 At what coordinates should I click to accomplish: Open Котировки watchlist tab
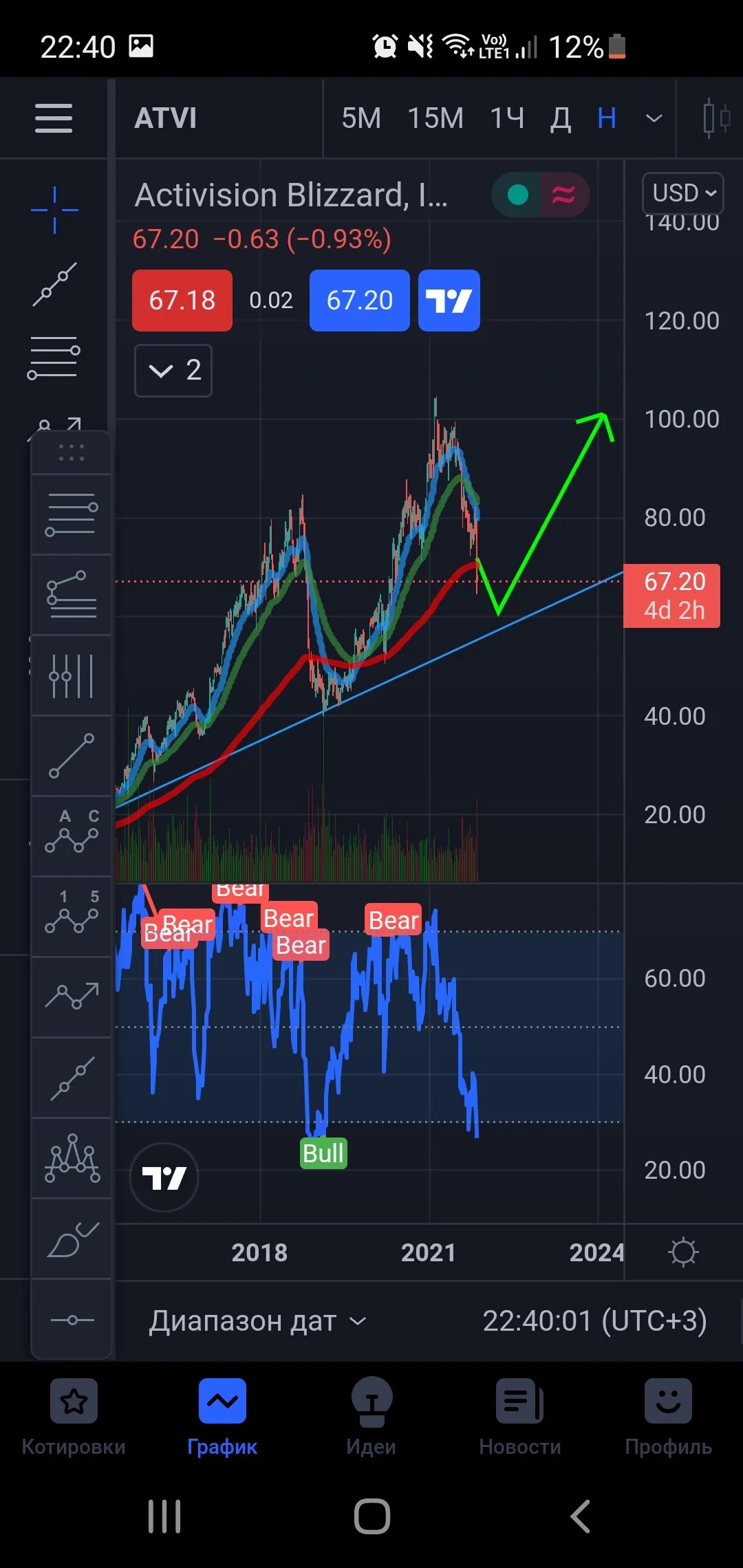pos(74,1418)
